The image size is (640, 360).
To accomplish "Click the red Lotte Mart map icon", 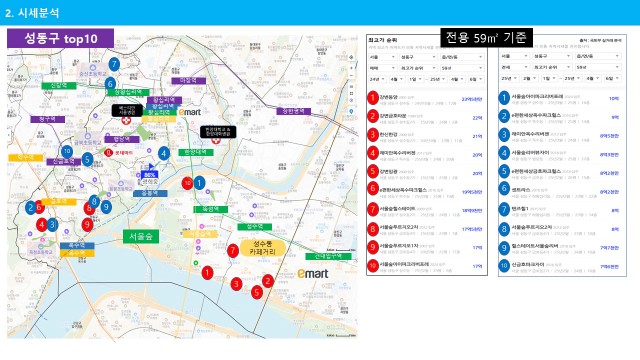I will coord(108,153).
